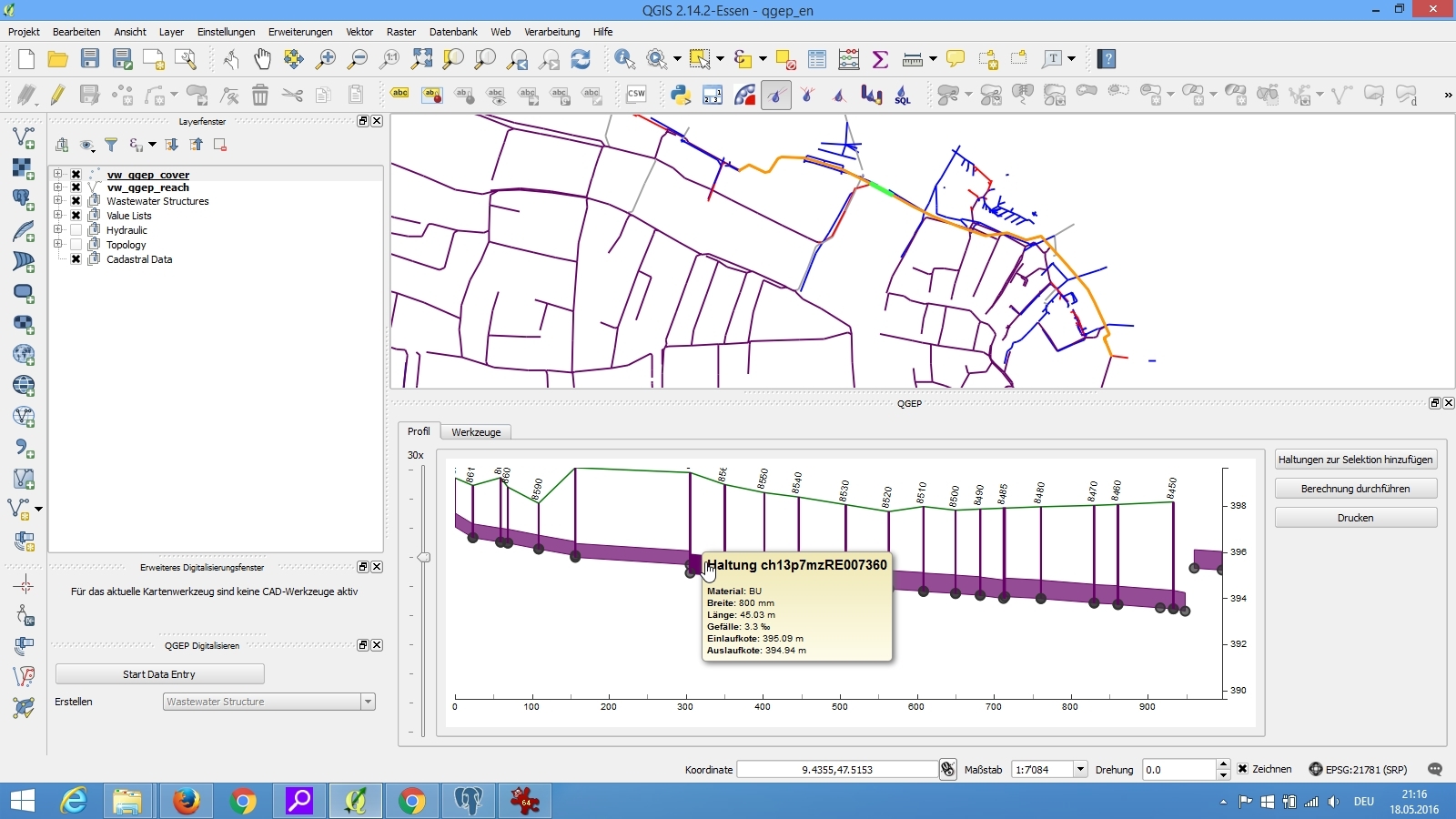Click the profile vertical exaggeration slider handle
Screen dimensions: 1456x819
pos(423,557)
